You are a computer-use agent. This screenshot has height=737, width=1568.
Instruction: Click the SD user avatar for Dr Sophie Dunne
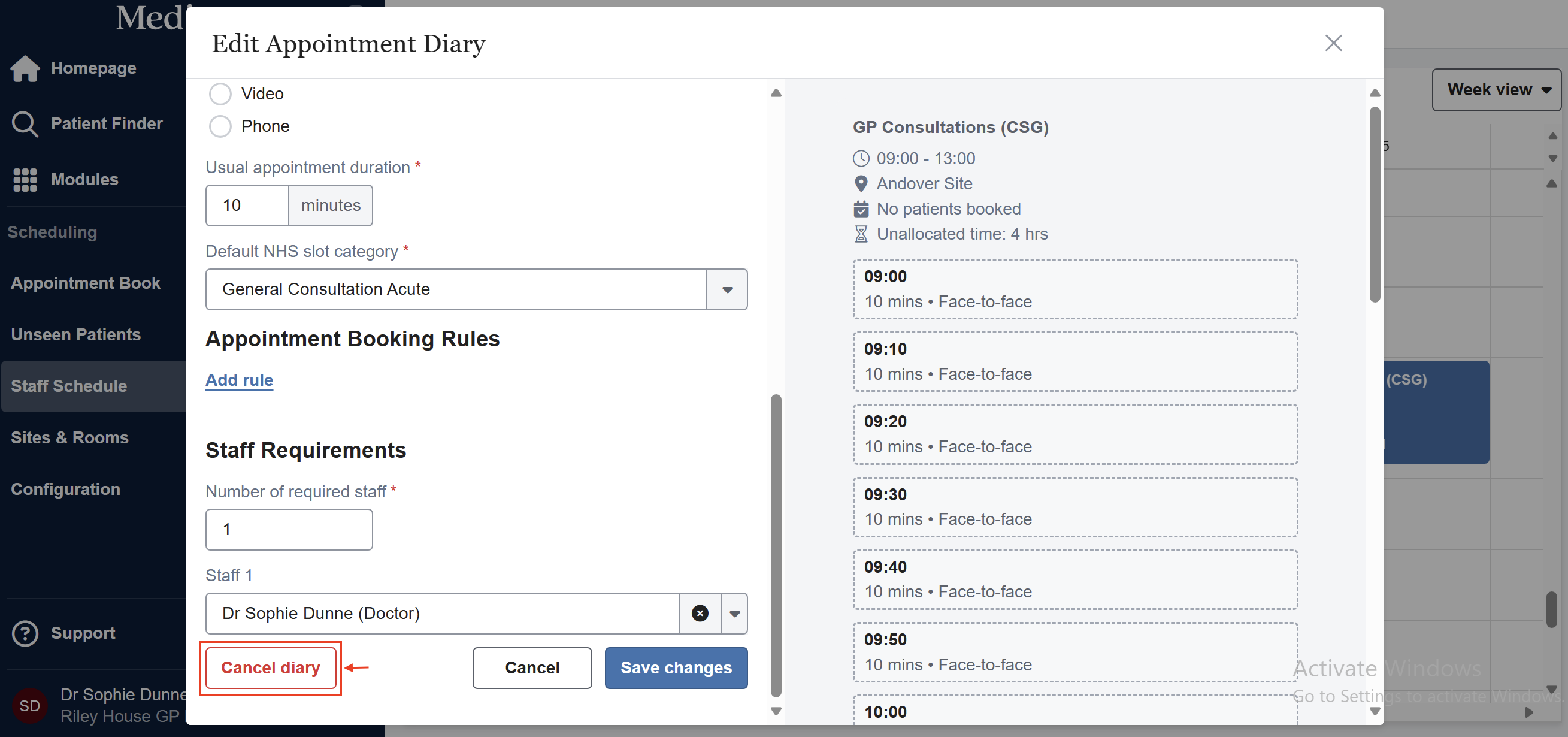click(30, 705)
